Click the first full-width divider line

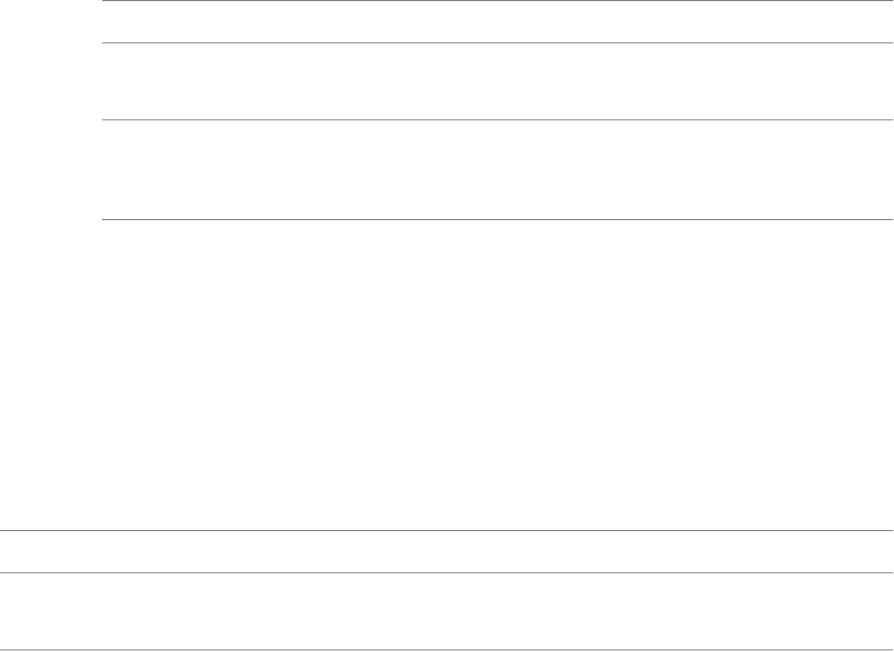pyautogui.click(x=447, y=530)
